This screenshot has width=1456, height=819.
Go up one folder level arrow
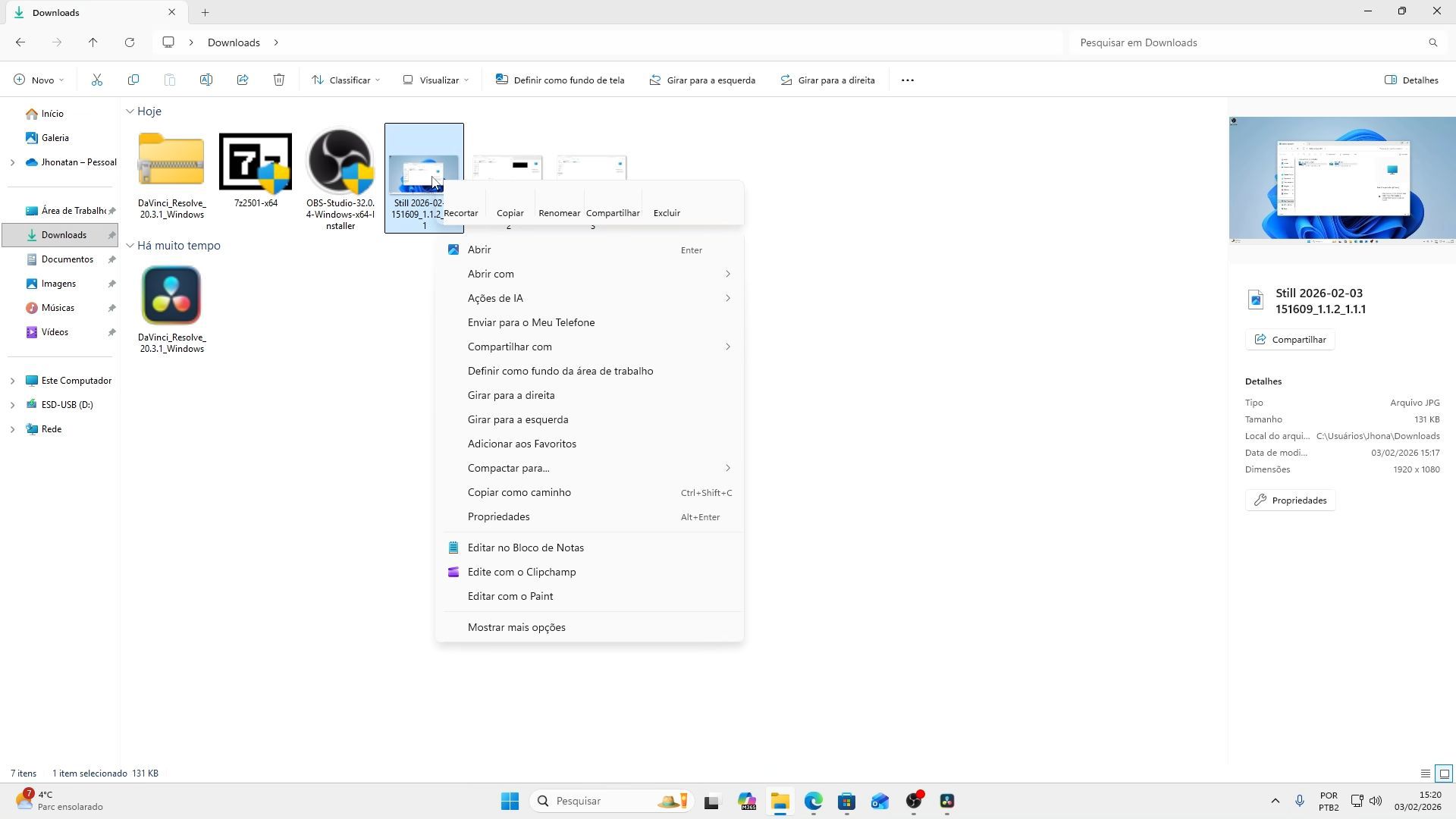(x=93, y=42)
